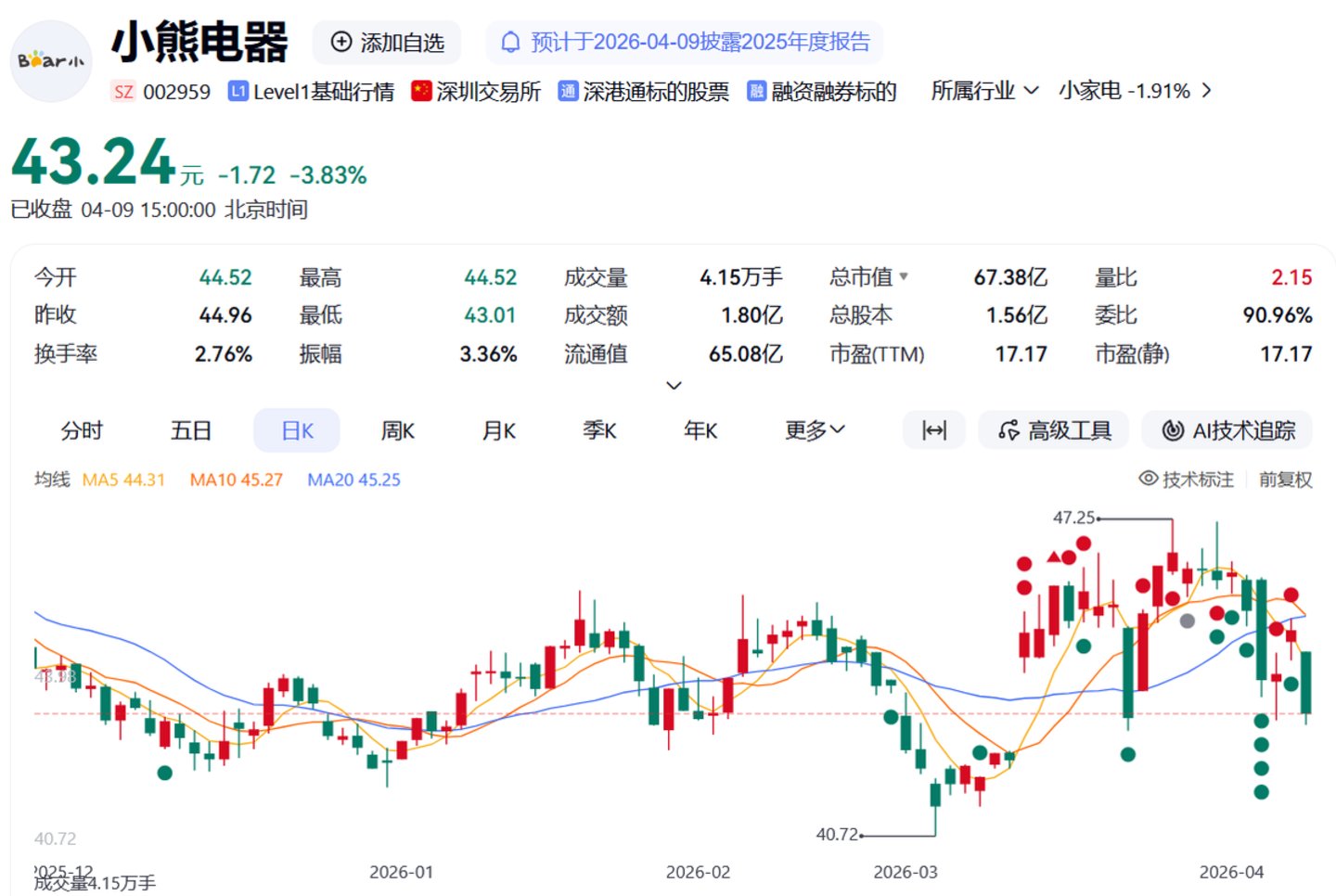Viewport: 1336px width, 896px height.
Task: Click the bell icon for annual report reminder
Action: tap(510, 43)
